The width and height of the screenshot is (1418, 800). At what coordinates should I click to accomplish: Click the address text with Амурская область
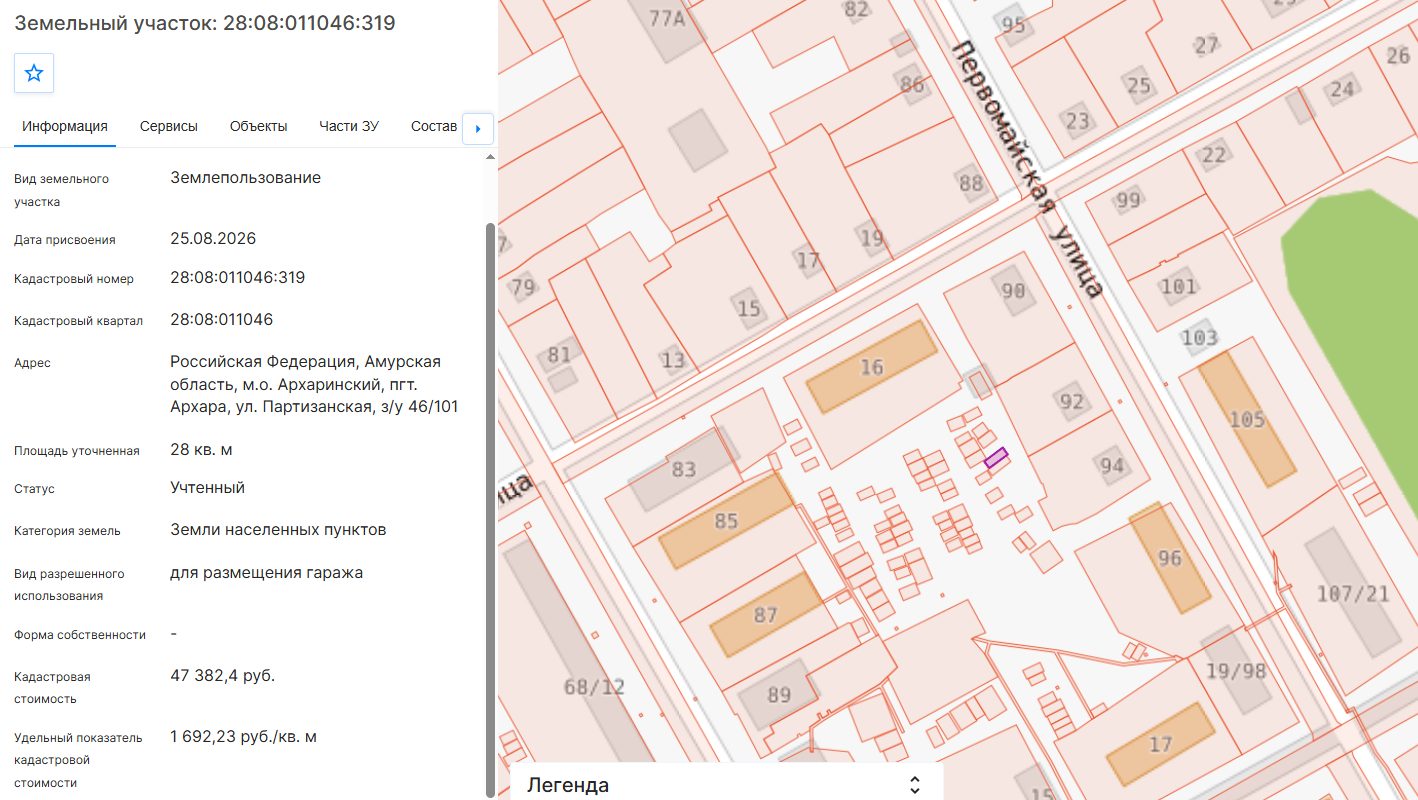tap(314, 384)
